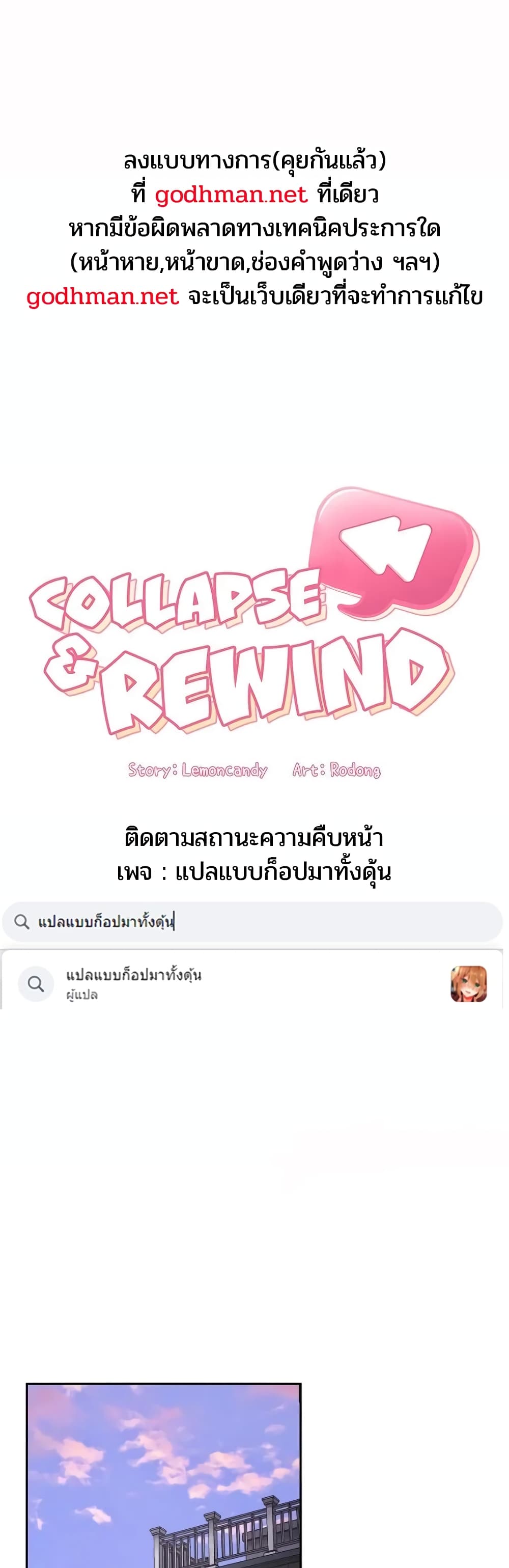
Task: Open the orange-haired girl avatar thumbnail
Action: pos(468,984)
